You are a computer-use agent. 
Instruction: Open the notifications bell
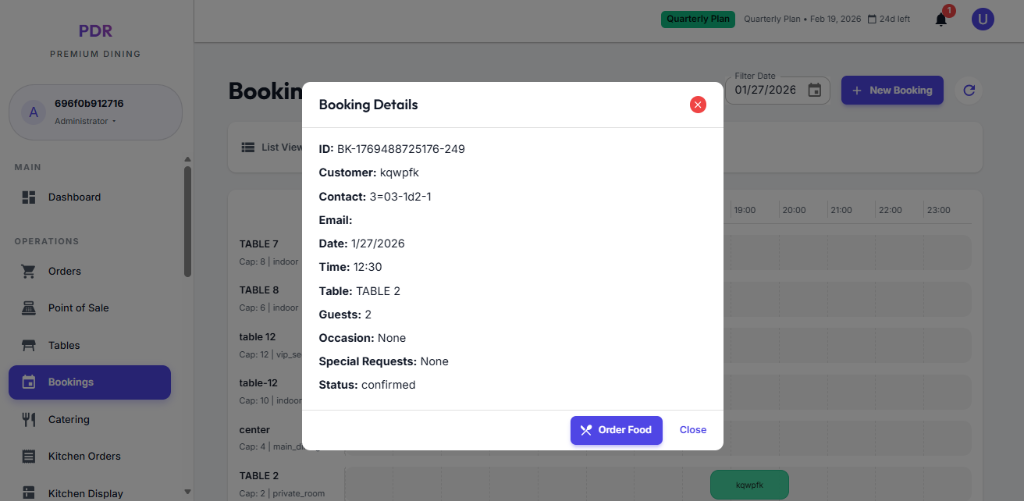coord(941,19)
